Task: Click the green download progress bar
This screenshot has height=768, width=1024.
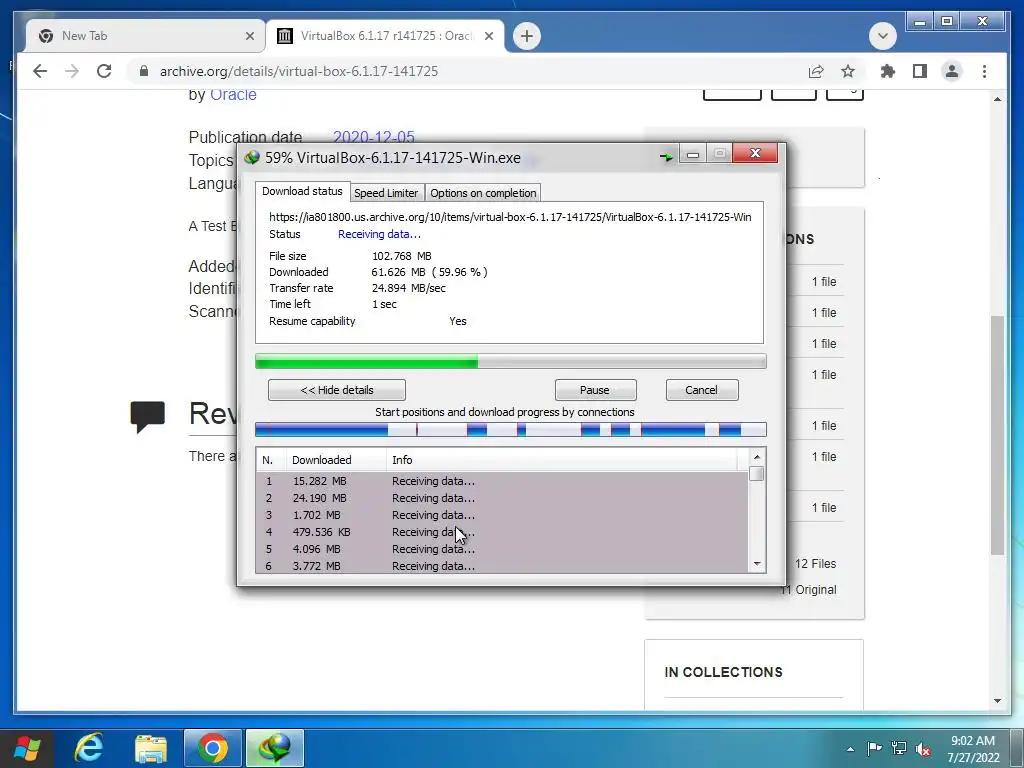Action: click(x=510, y=361)
